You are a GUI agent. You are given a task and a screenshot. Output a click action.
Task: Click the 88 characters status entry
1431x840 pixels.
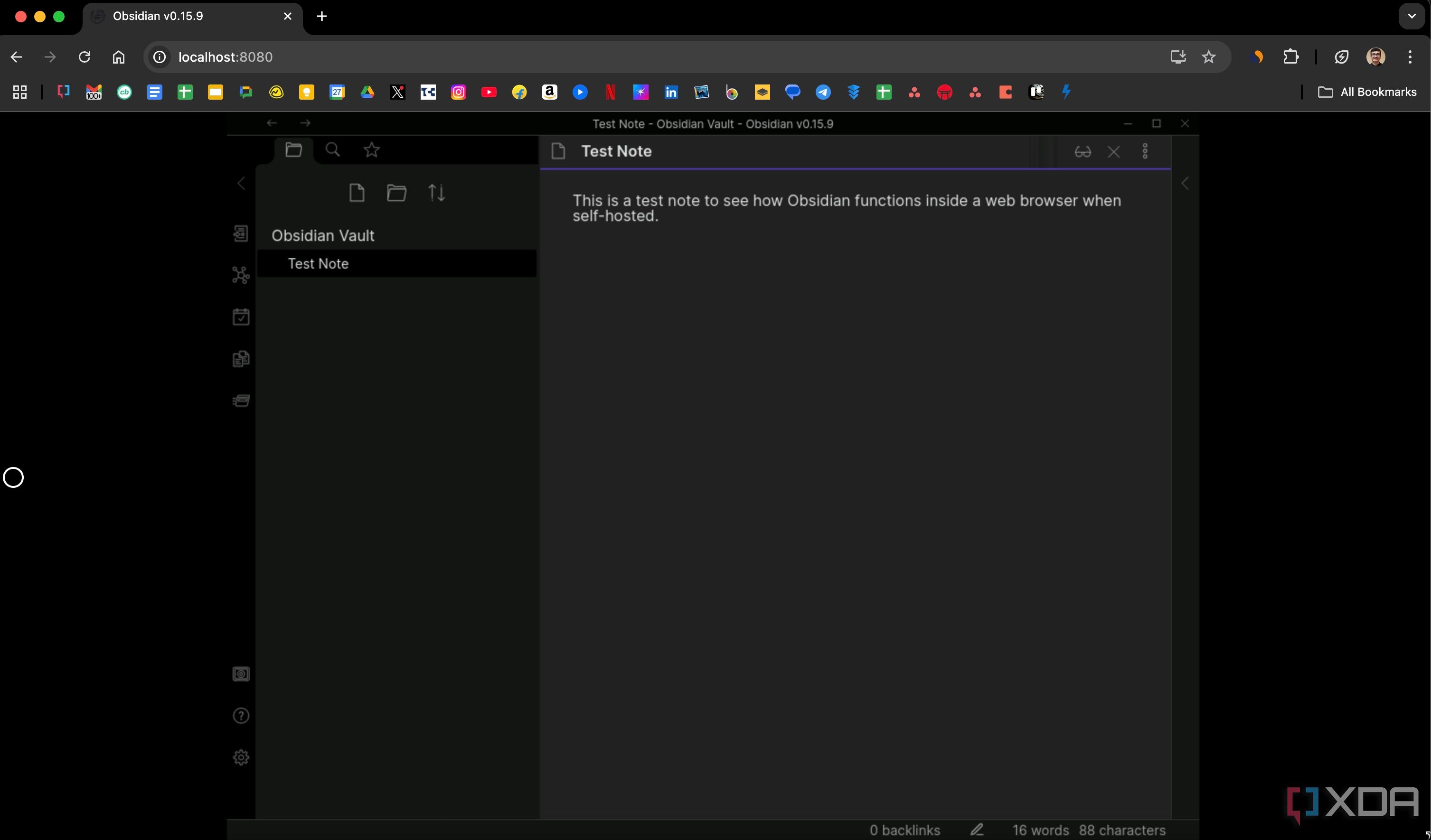1122,830
